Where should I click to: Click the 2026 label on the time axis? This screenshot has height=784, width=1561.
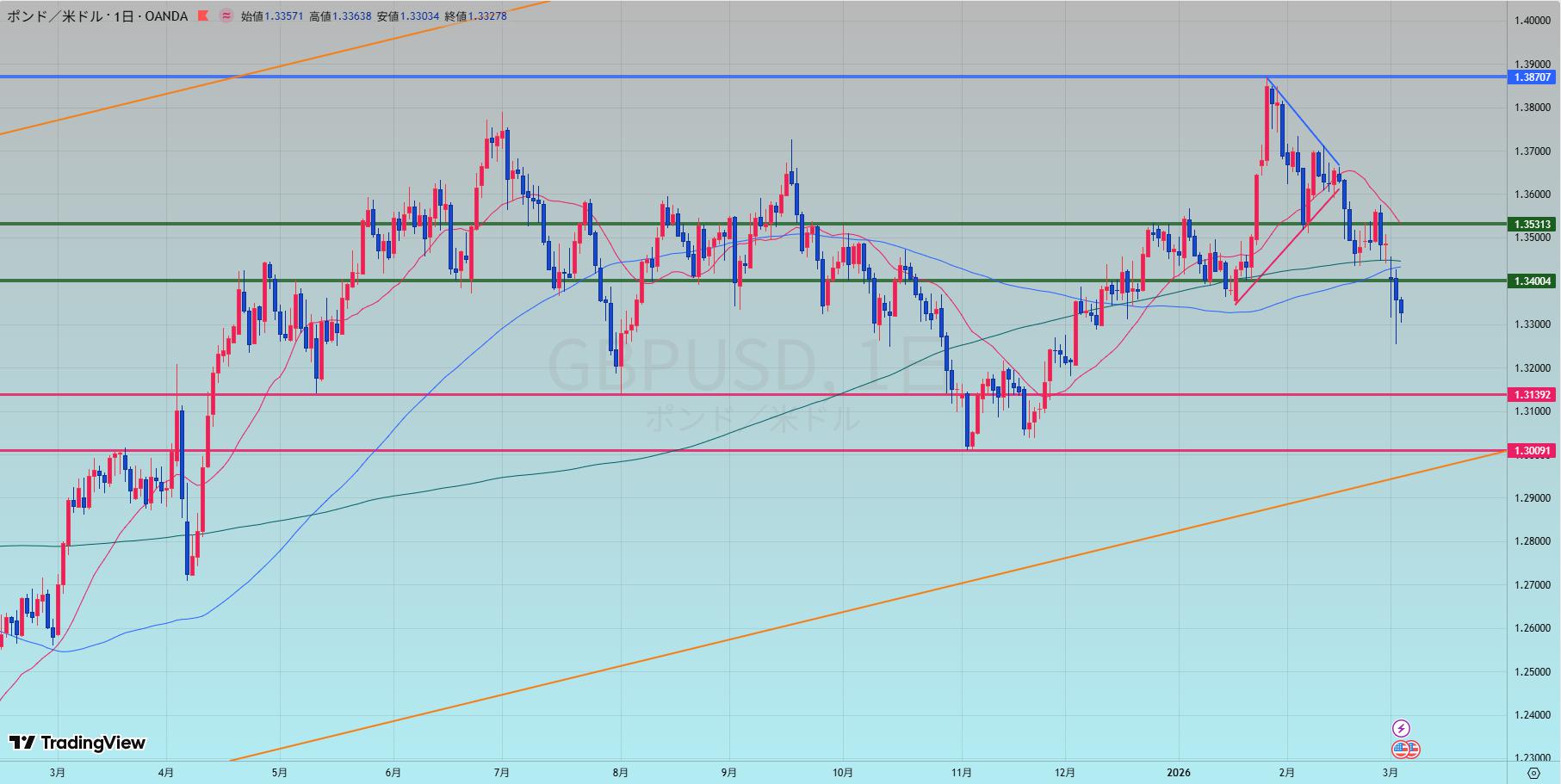pyautogui.click(x=1179, y=773)
